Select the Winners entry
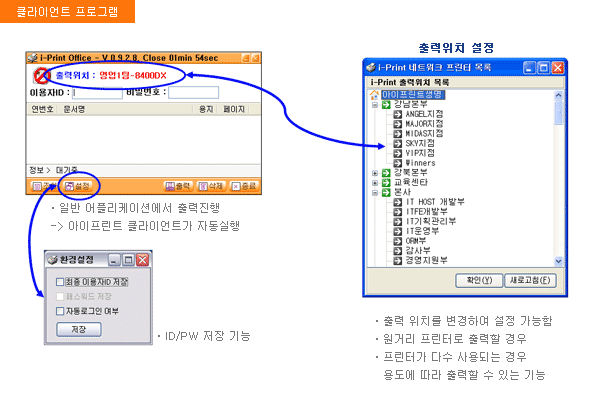The width and height of the screenshot is (590, 400). (x=420, y=163)
